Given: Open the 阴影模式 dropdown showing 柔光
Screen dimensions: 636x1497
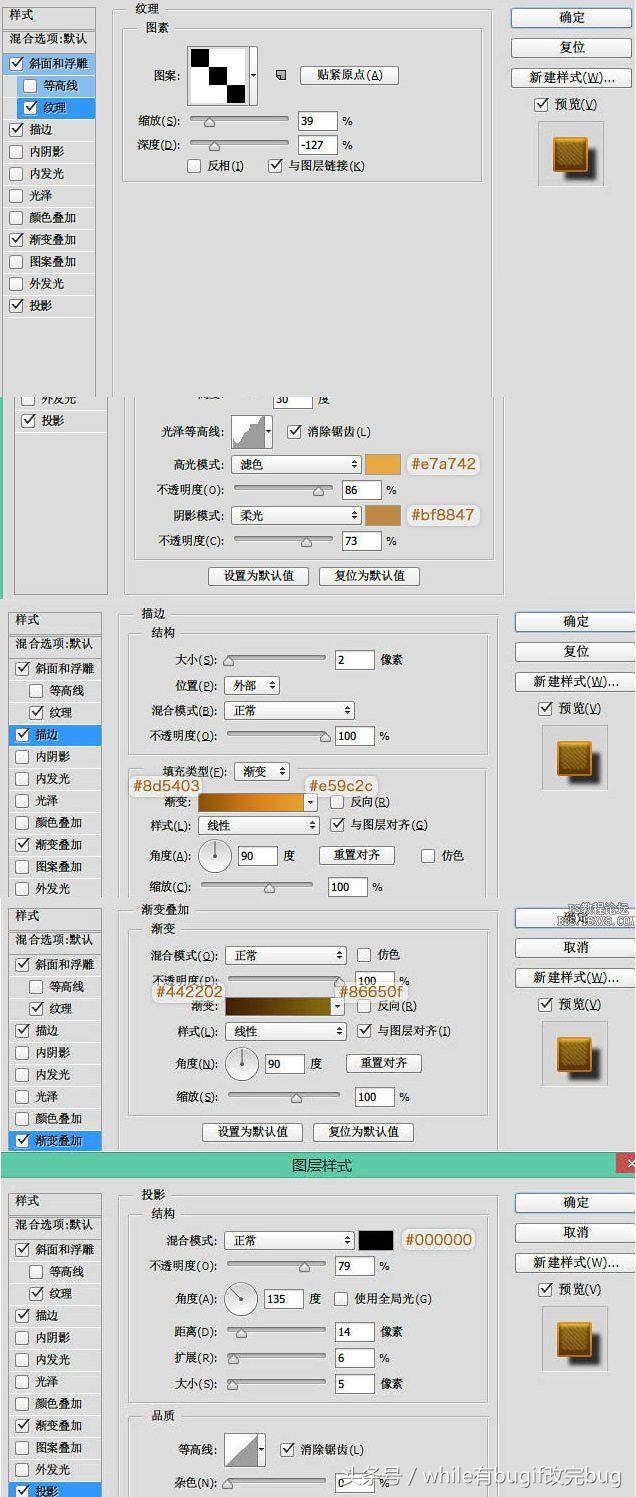Looking at the screenshot, I should click(296, 516).
